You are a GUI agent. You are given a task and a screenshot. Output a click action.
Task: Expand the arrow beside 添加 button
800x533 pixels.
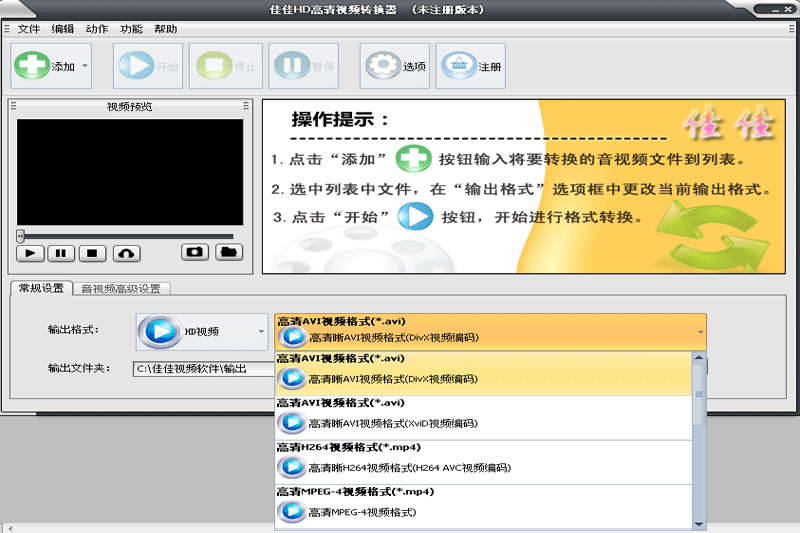coord(85,67)
